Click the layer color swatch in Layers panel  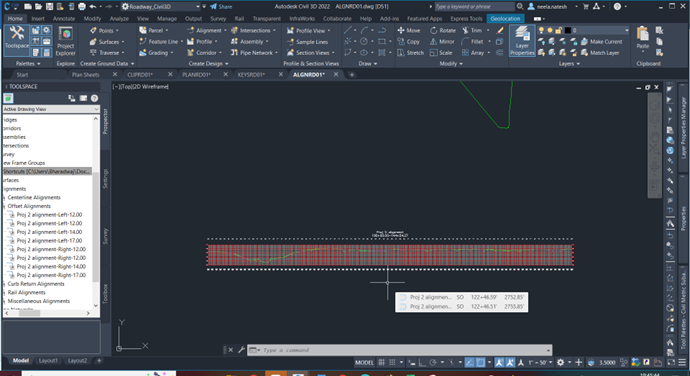click(x=568, y=30)
